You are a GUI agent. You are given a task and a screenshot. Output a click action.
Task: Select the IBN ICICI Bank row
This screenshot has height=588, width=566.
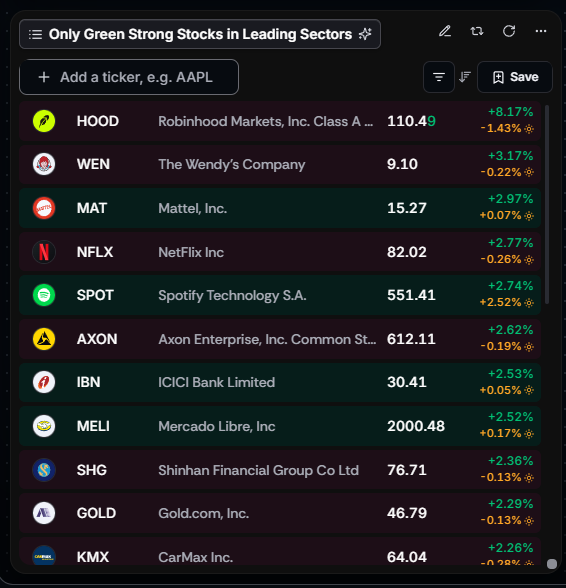280,382
